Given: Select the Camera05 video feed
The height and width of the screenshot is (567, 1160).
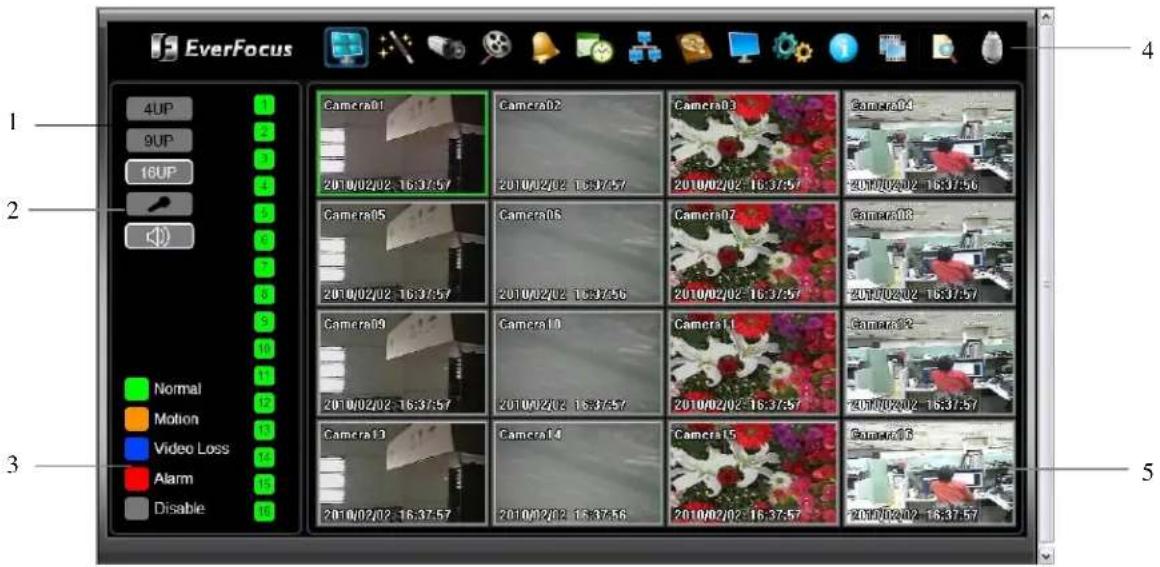Looking at the screenshot, I should [402, 253].
